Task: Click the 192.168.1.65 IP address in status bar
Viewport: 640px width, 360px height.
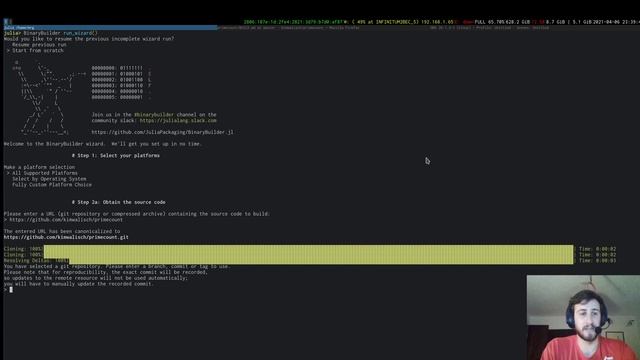Action: [437, 22]
